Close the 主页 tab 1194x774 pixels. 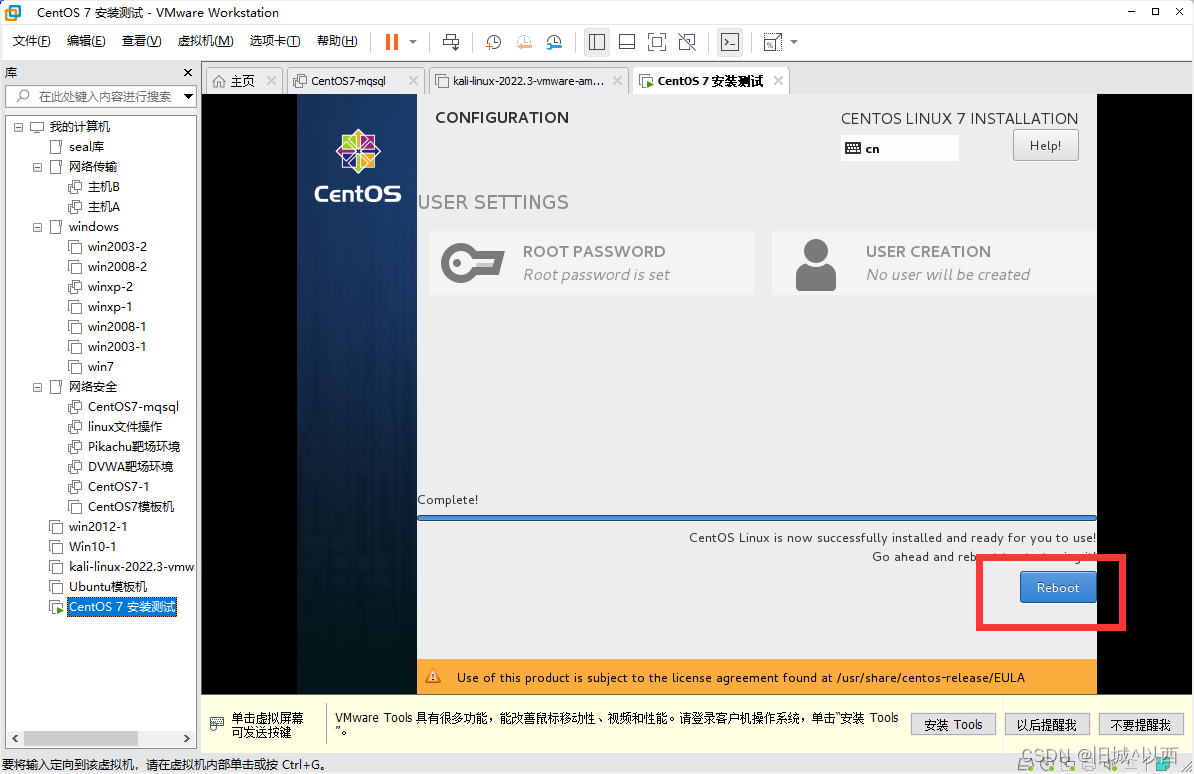click(x=271, y=80)
